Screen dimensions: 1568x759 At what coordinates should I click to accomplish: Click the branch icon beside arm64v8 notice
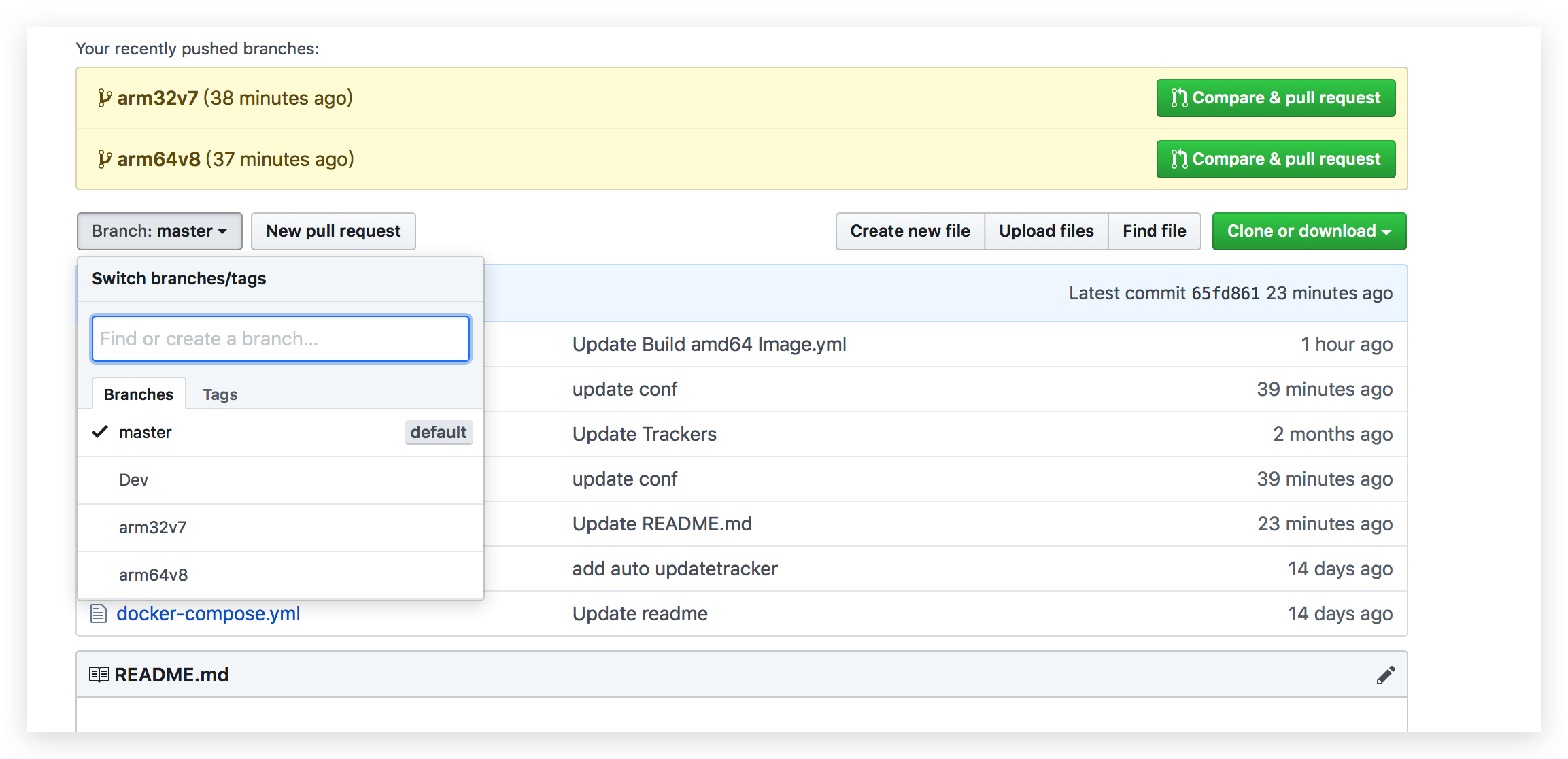[104, 159]
